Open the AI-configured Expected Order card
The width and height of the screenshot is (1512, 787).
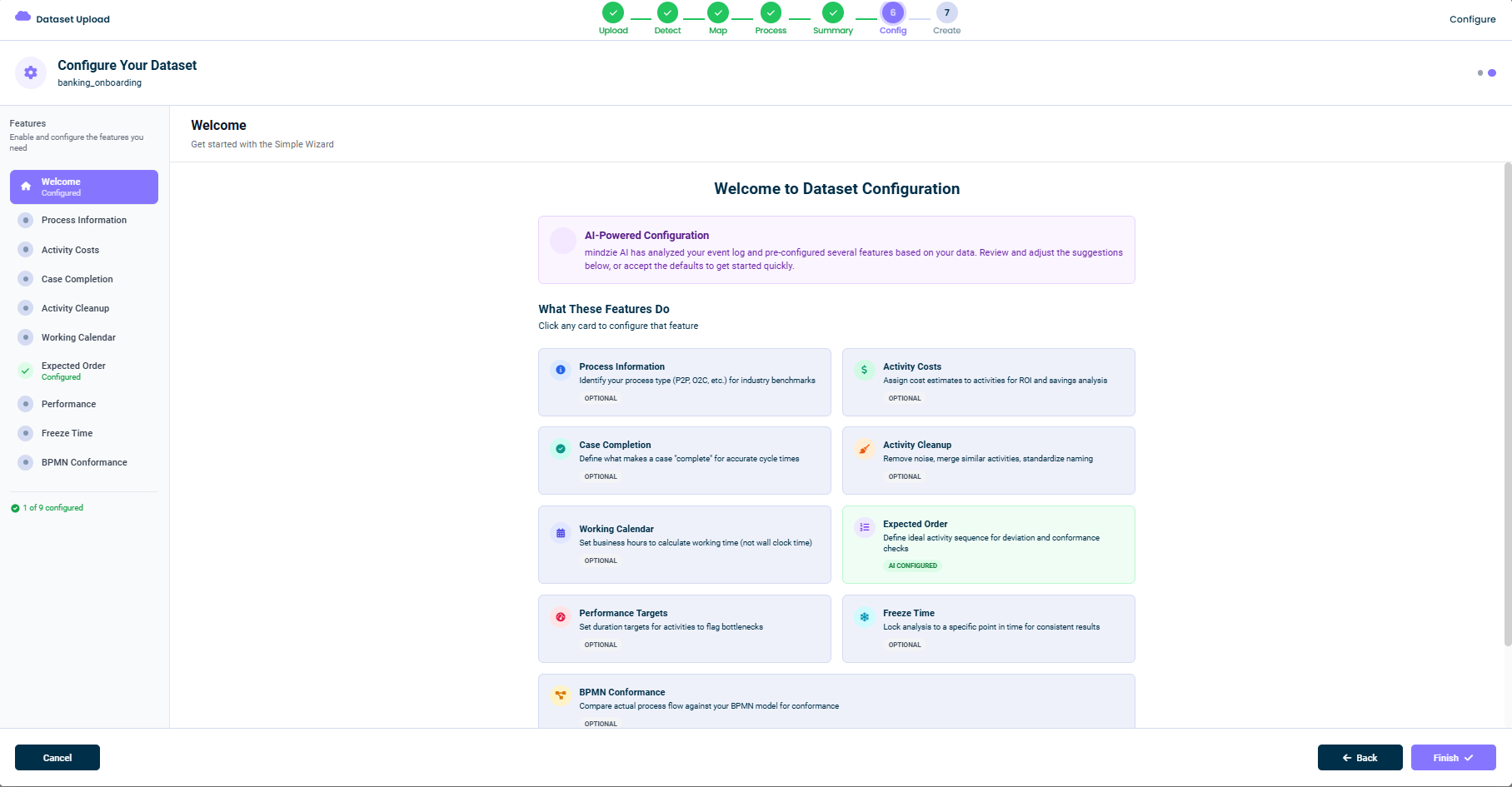(x=989, y=545)
